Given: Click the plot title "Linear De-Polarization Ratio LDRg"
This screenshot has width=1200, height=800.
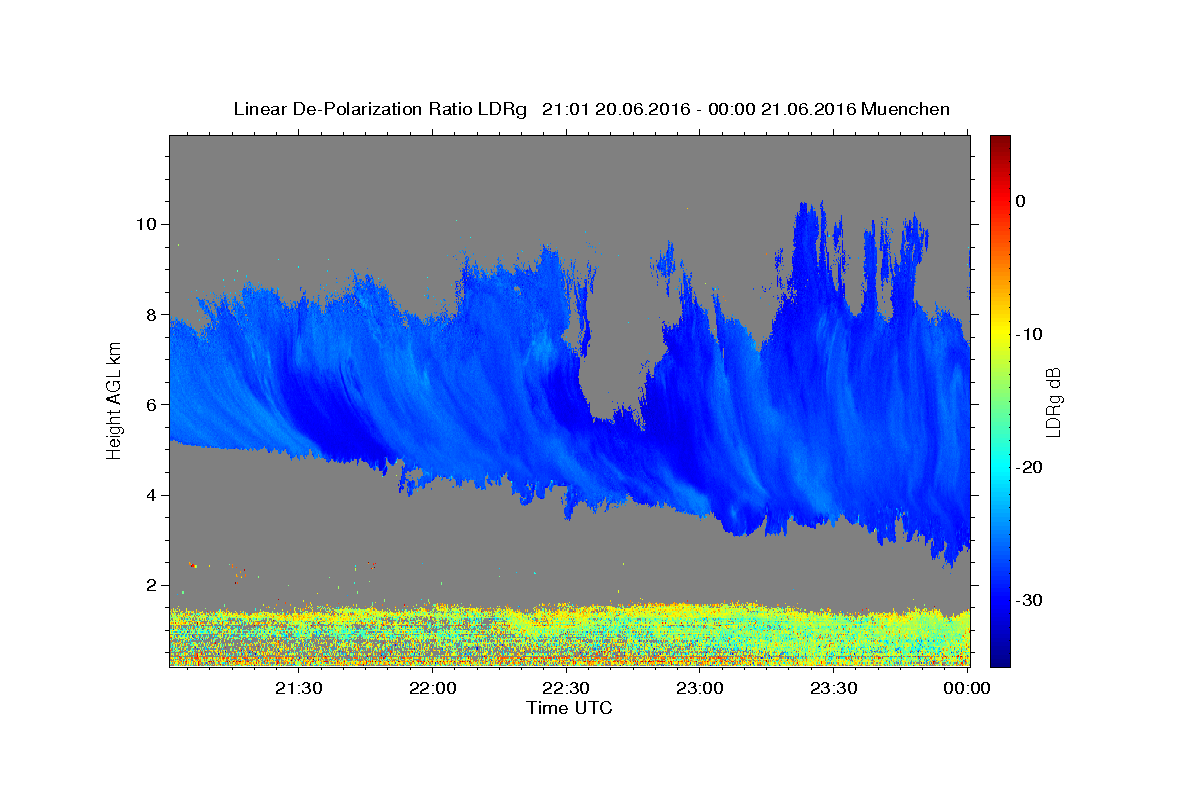Looking at the screenshot, I should click(x=379, y=109).
